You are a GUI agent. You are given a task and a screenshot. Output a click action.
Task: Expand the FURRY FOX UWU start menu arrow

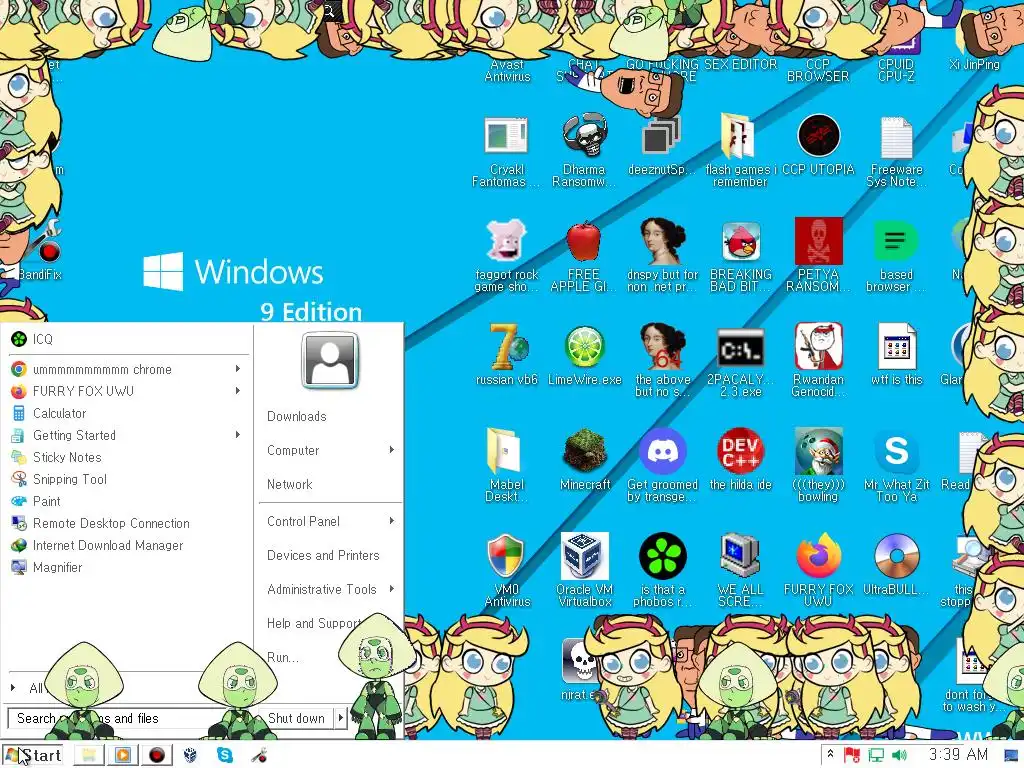(x=238, y=391)
